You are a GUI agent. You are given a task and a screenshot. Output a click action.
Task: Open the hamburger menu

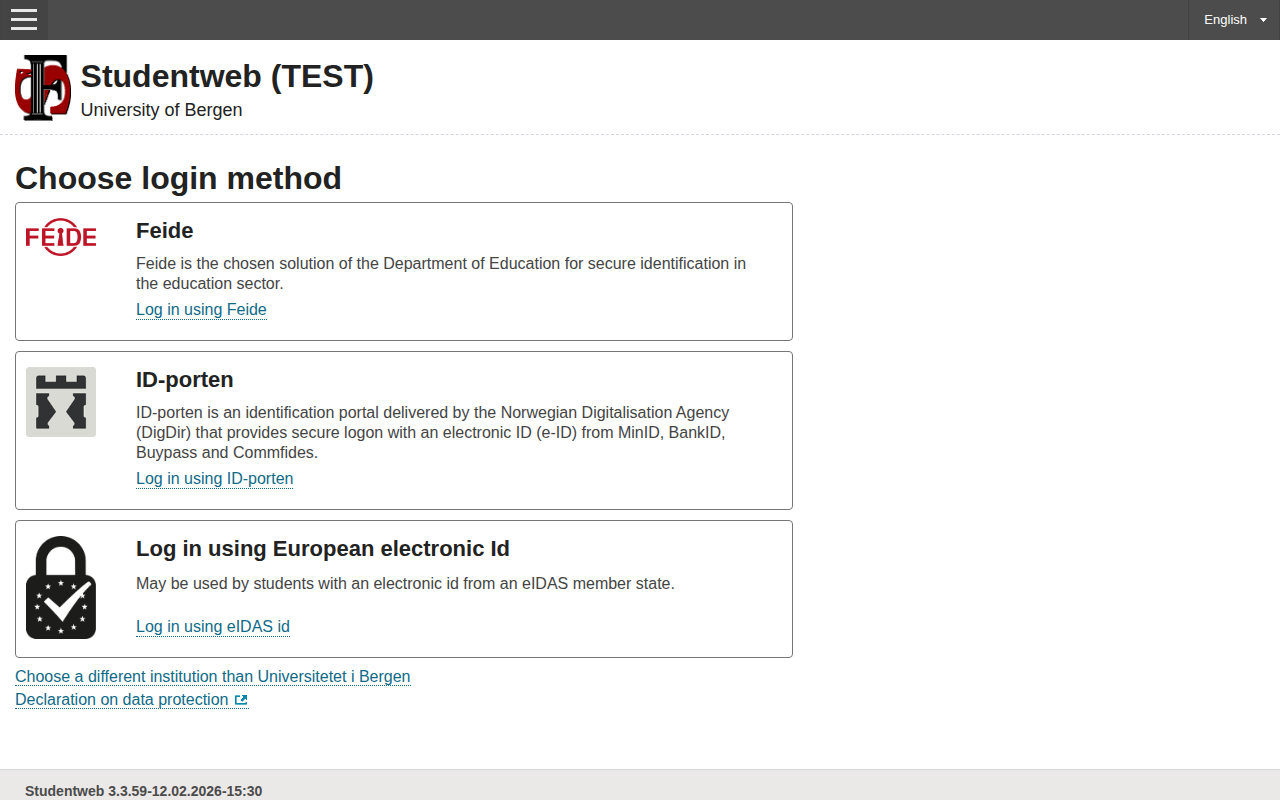pos(23,20)
